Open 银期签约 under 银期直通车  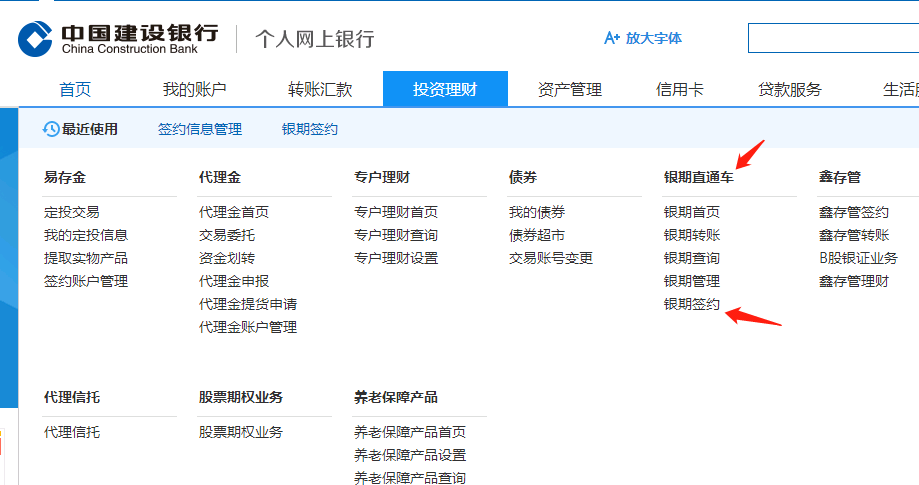692,304
